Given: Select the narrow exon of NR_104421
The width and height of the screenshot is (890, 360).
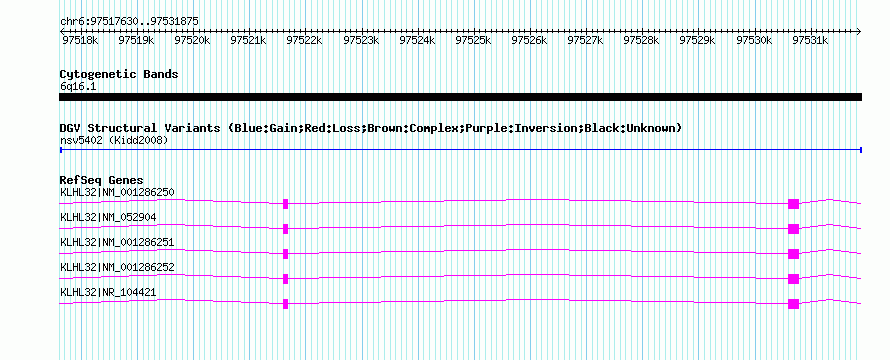Looking at the screenshot, I should [286, 304].
